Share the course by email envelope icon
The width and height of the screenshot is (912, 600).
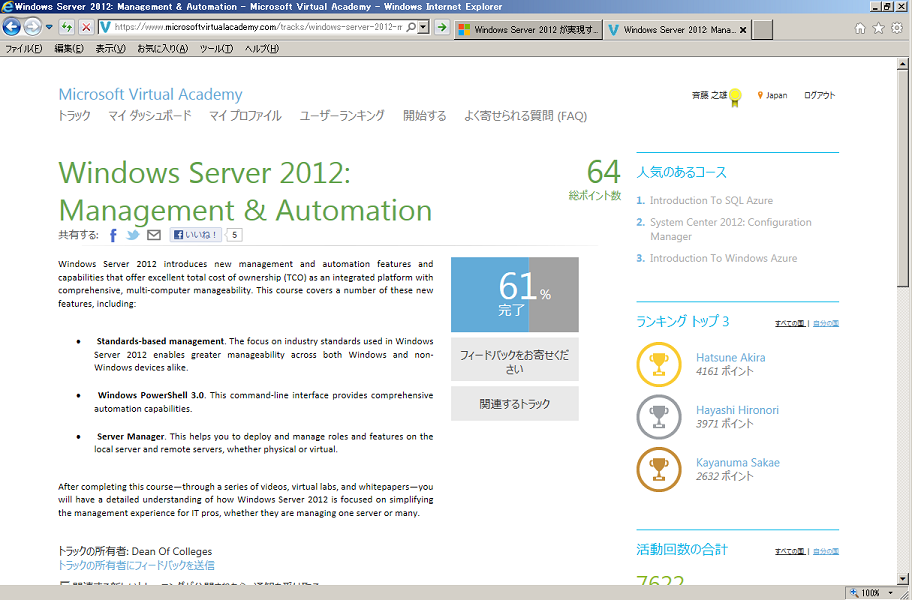(x=153, y=236)
